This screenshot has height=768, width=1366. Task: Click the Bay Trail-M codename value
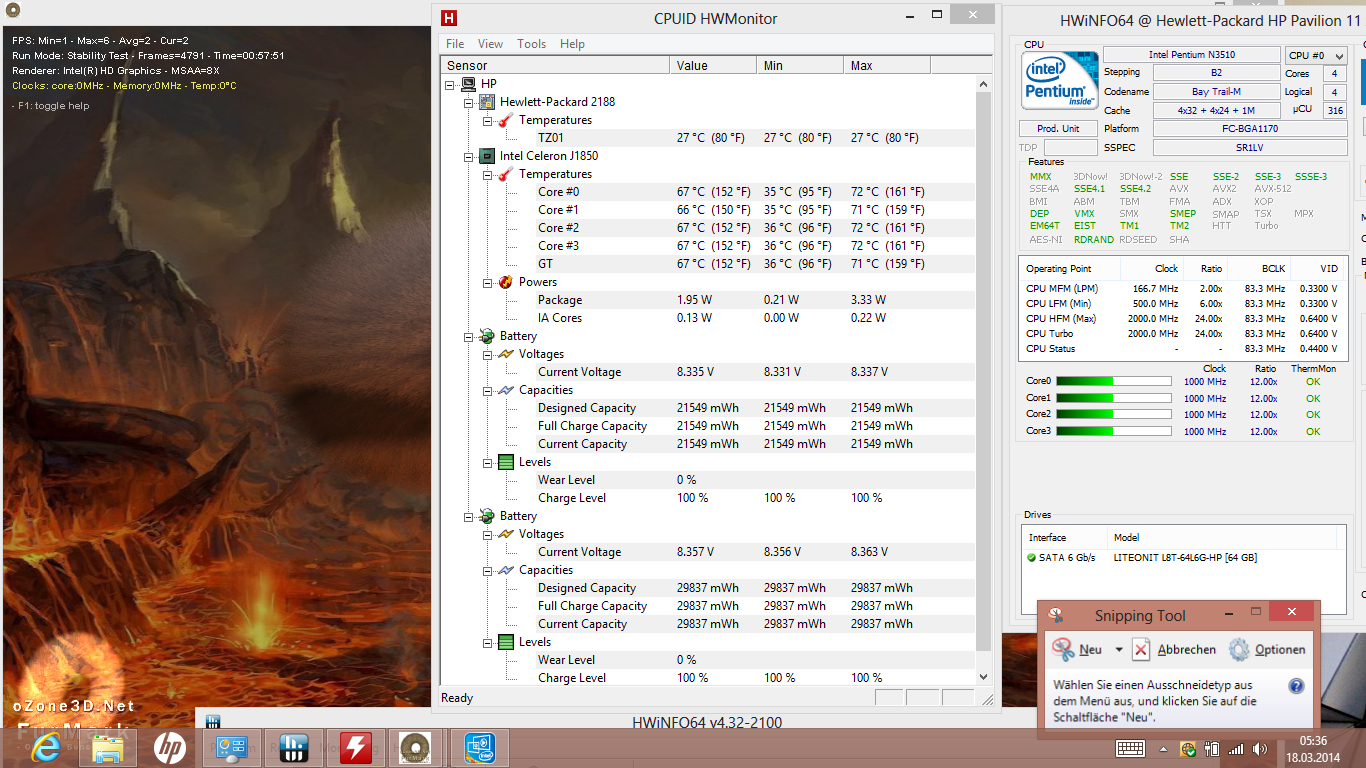(1216, 92)
